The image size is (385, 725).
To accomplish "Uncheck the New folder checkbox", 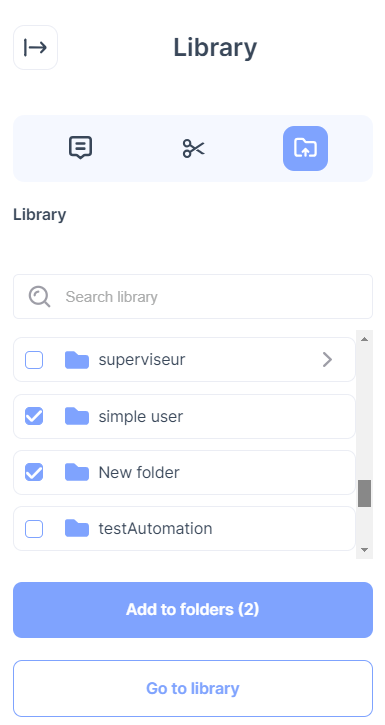I will (34, 472).
